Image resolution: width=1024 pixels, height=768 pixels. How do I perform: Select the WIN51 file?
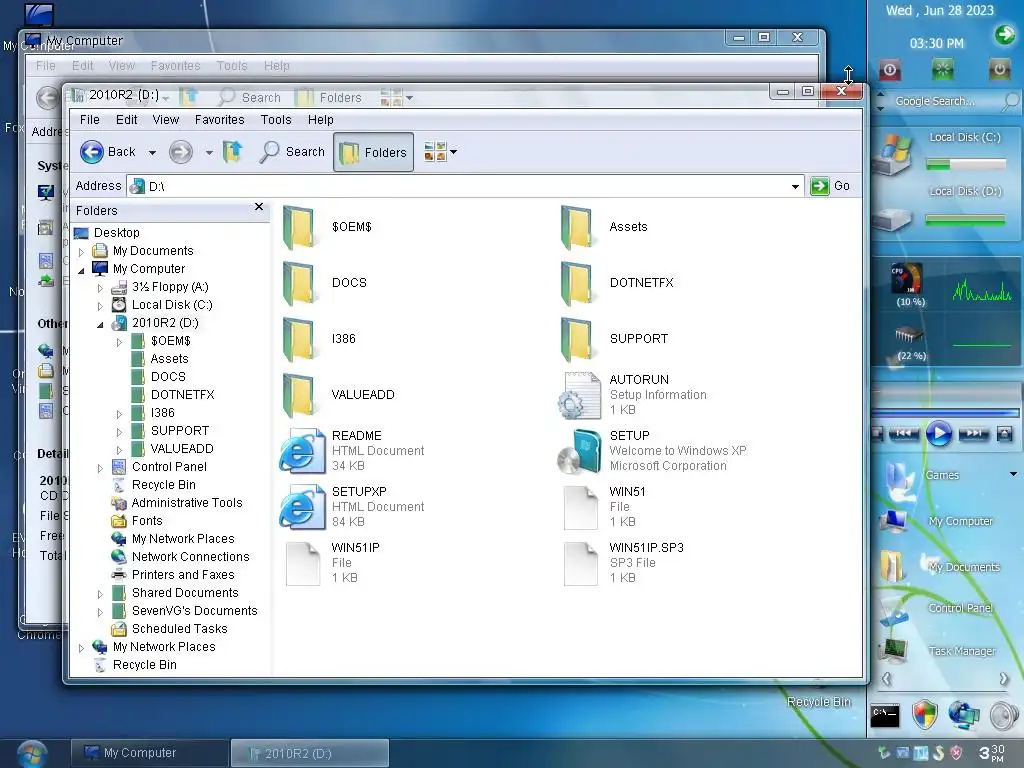click(581, 507)
